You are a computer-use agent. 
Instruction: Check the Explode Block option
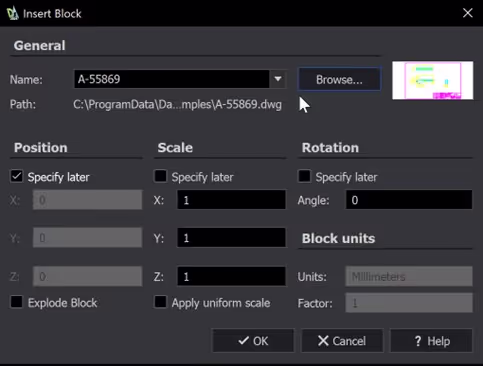click(x=17, y=302)
